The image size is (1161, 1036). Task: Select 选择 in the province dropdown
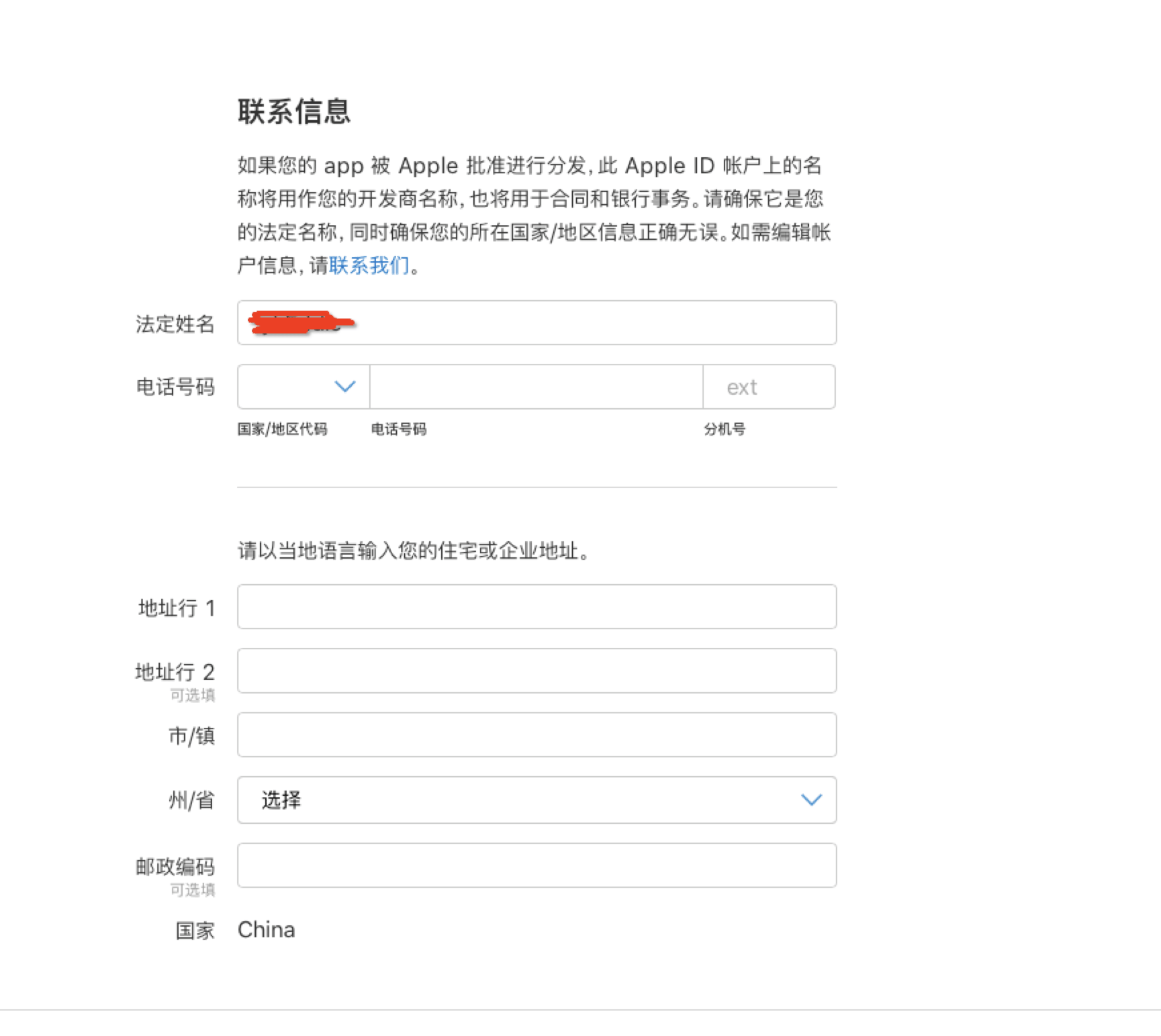(x=282, y=800)
